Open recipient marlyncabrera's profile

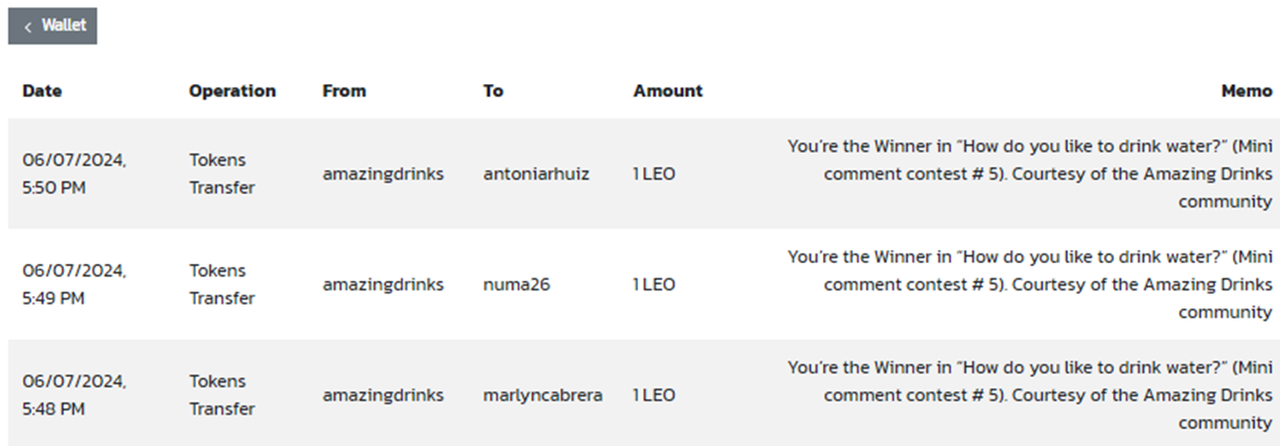tap(543, 395)
